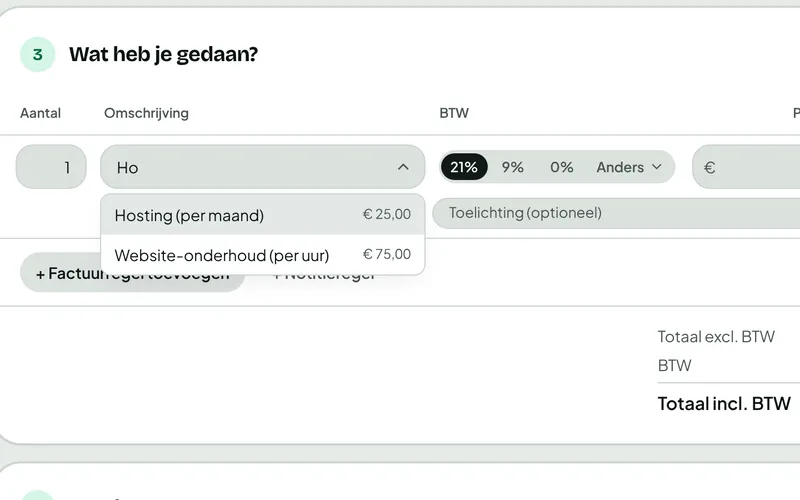Click the Aantal quantity field
This screenshot has width=800, height=500.
point(51,167)
